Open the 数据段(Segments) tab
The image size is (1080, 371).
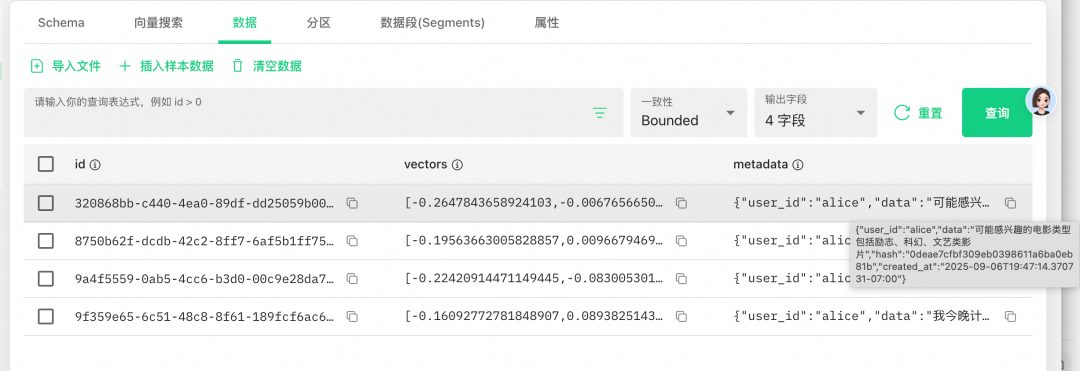tap(433, 23)
